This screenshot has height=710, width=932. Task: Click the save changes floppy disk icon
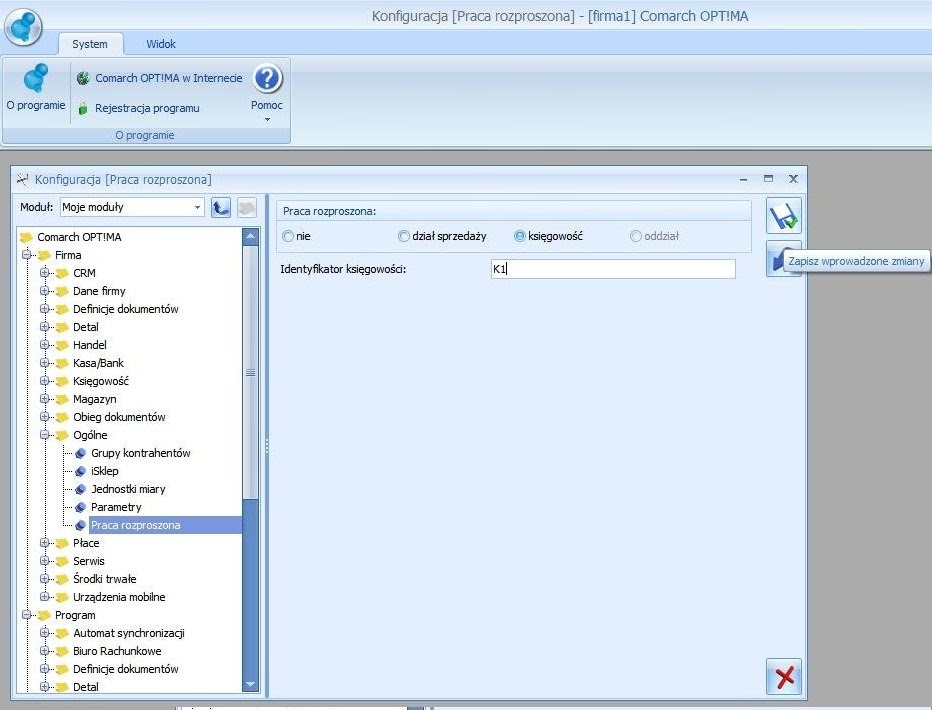click(784, 216)
